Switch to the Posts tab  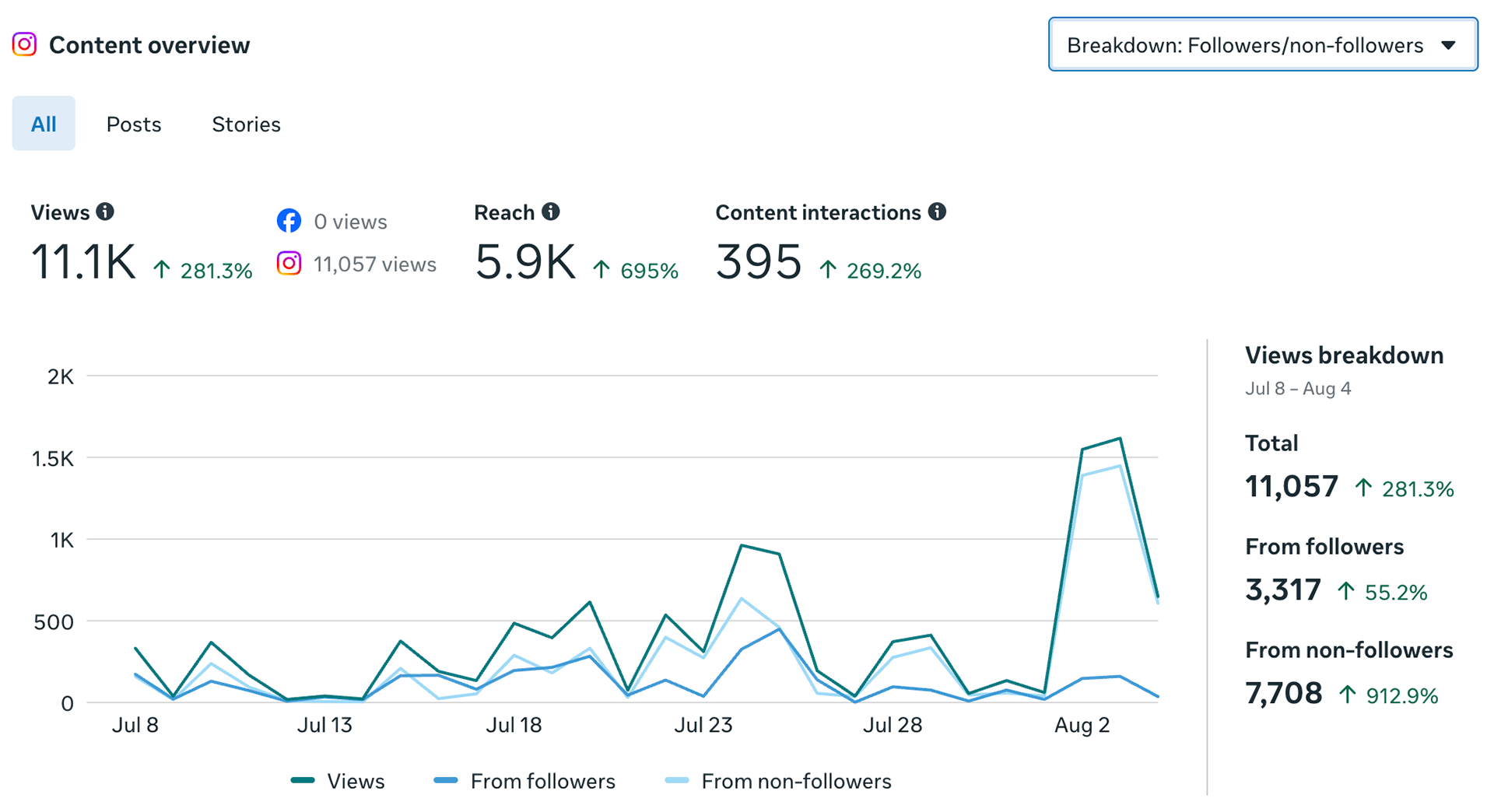click(134, 124)
